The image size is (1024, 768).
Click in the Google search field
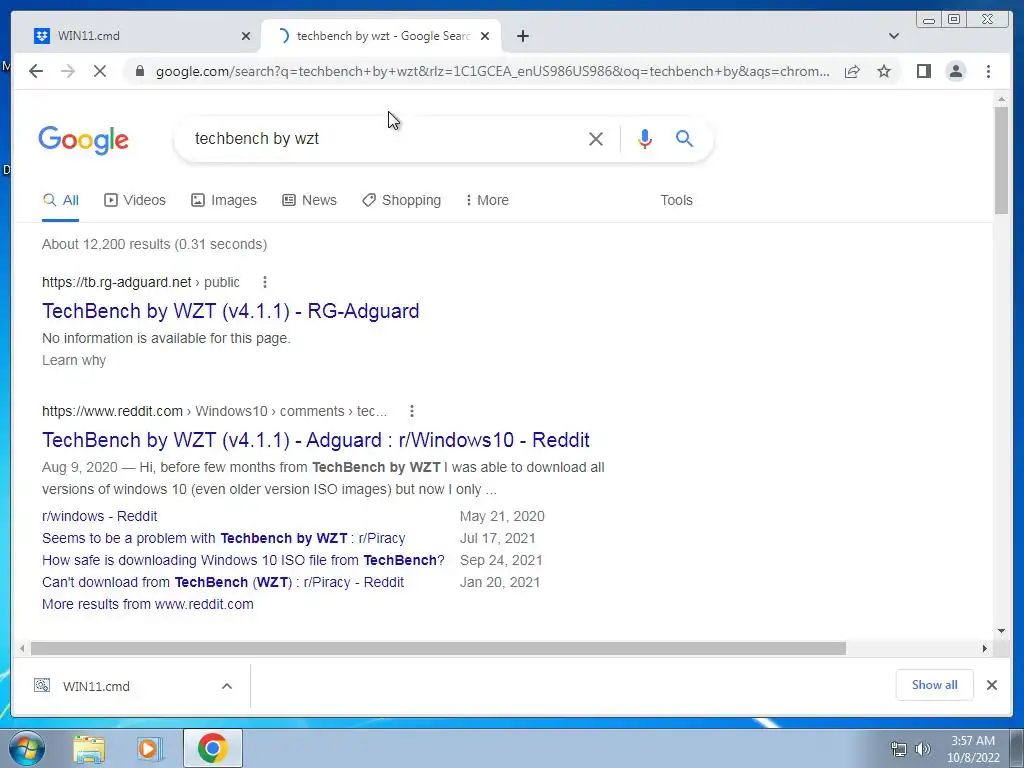385,138
